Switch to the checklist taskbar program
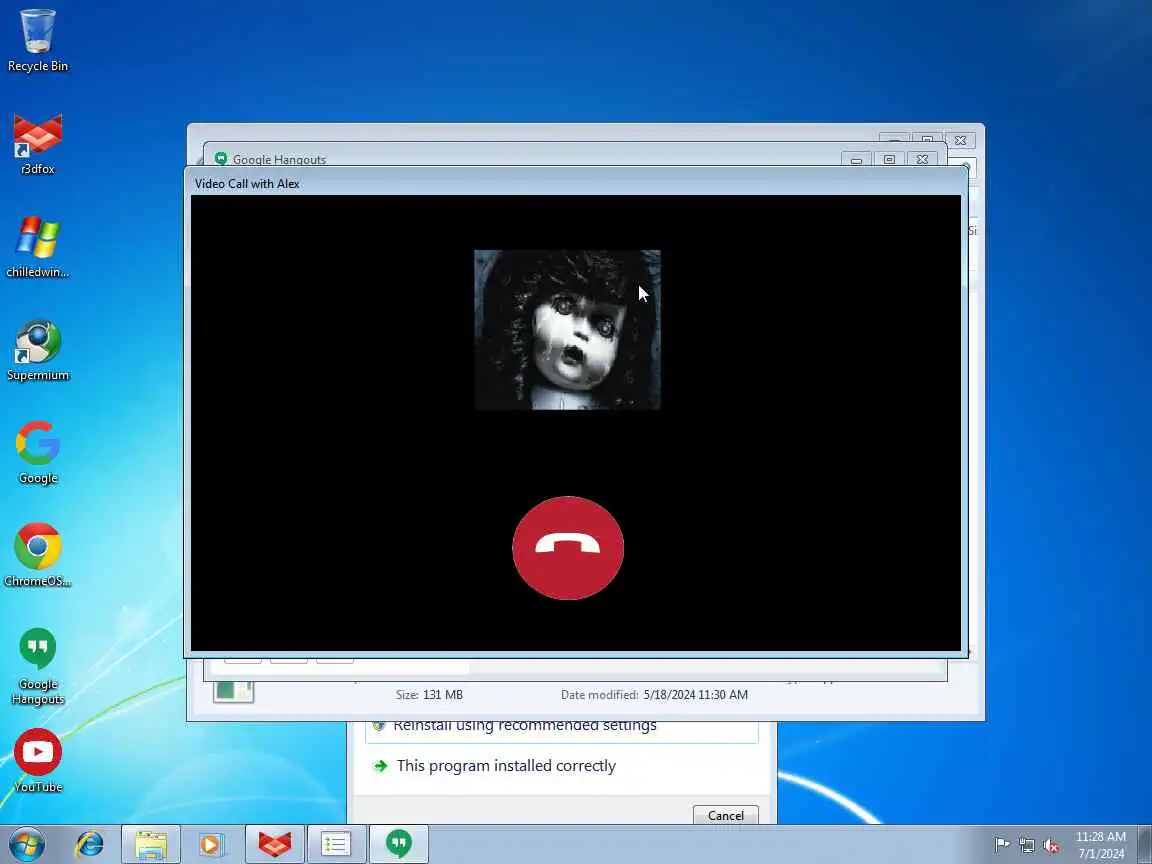The image size is (1152, 864). [x=336, y=844]
